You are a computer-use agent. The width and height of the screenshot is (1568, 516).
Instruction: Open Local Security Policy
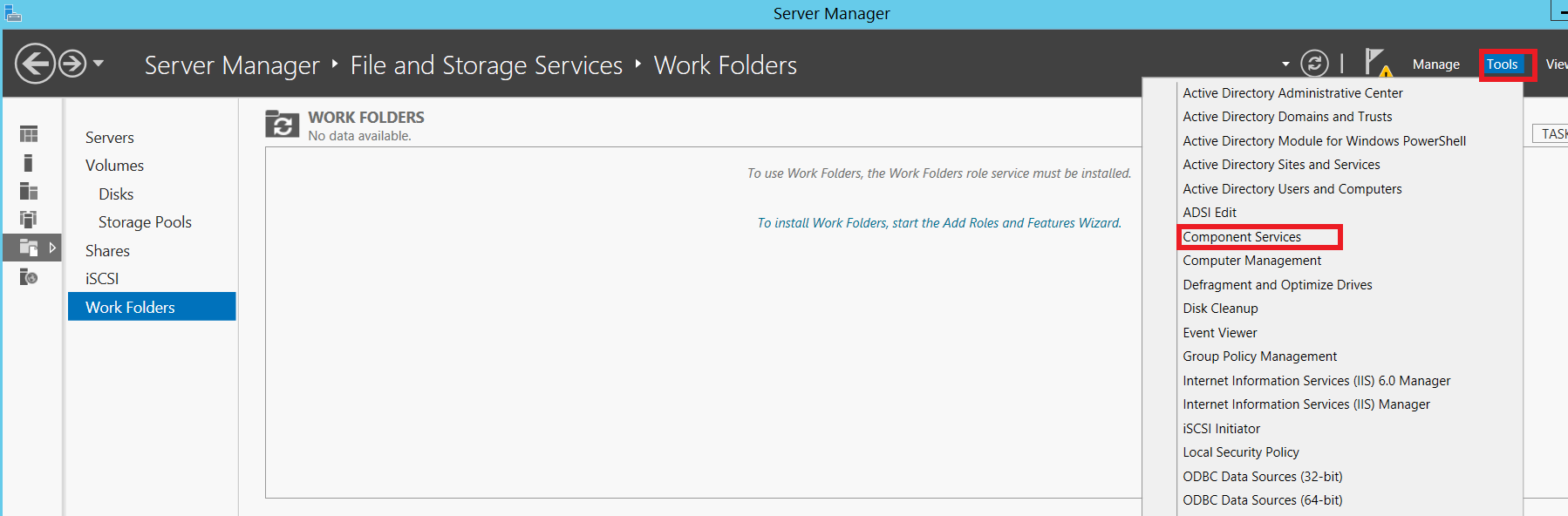point(1240,452)
